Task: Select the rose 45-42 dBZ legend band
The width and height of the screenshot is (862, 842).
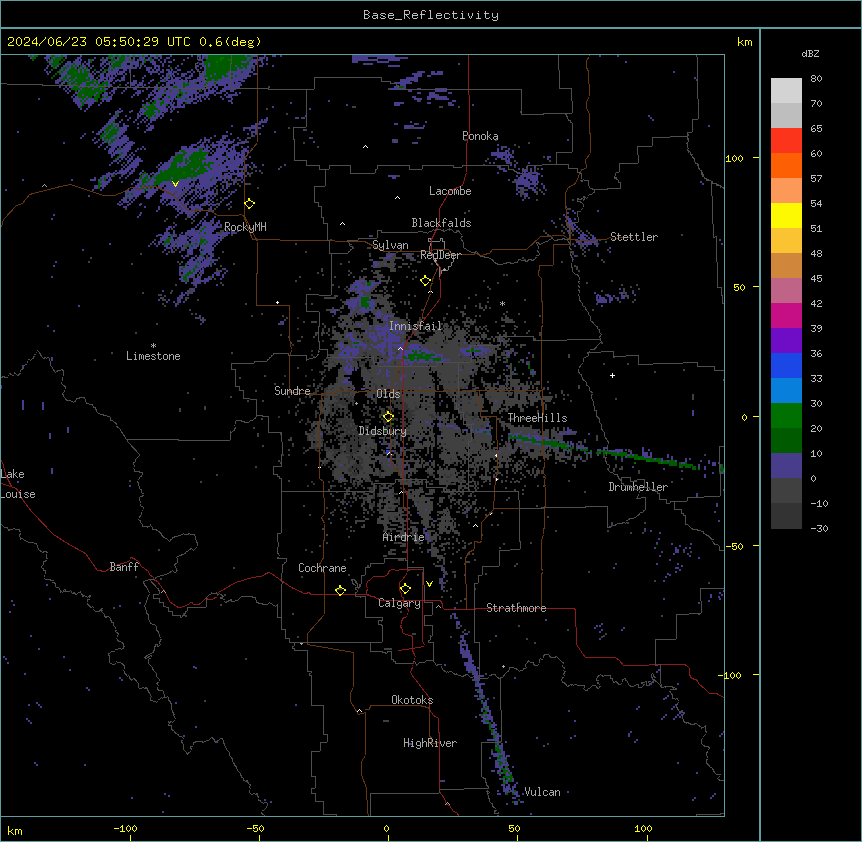Action: [x=786, y=291]
